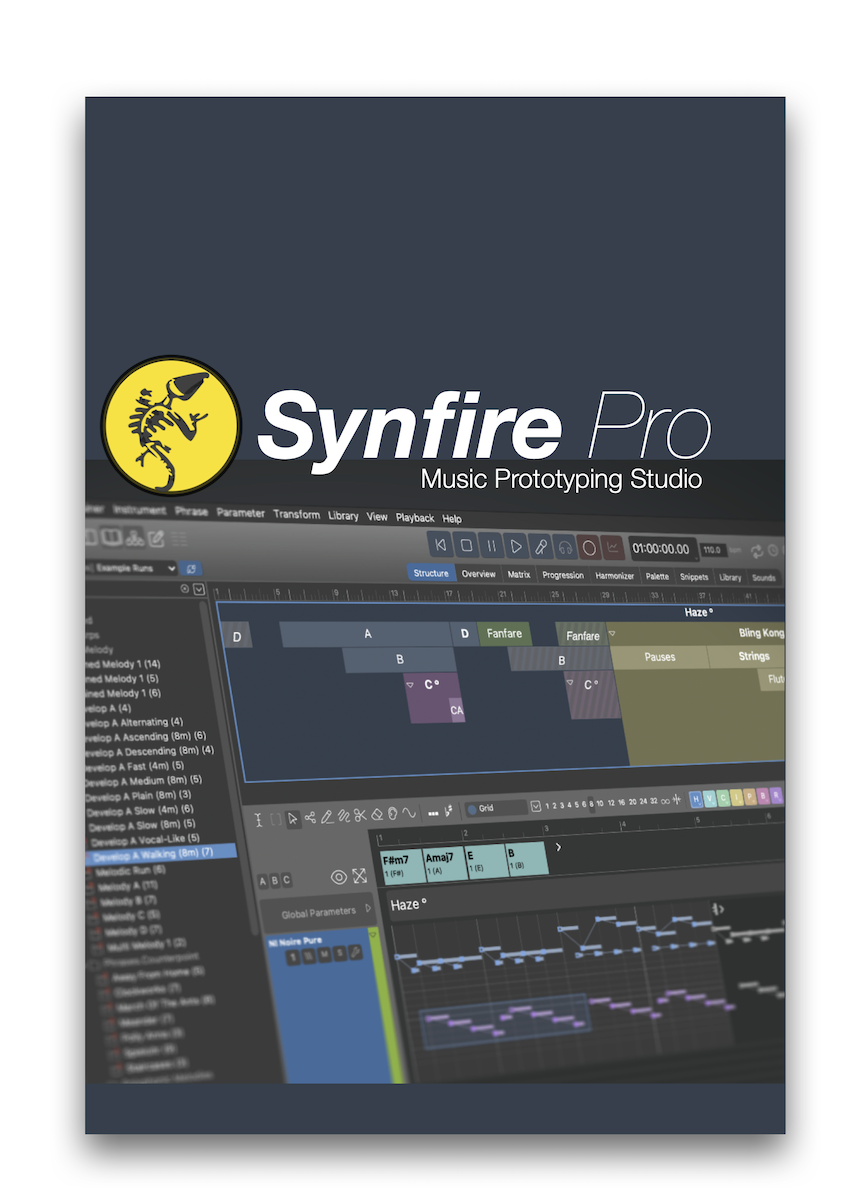The width and height of the screenshot is (842, 1191).
Task: Expand the Global Parameters section
Action: 368,908
